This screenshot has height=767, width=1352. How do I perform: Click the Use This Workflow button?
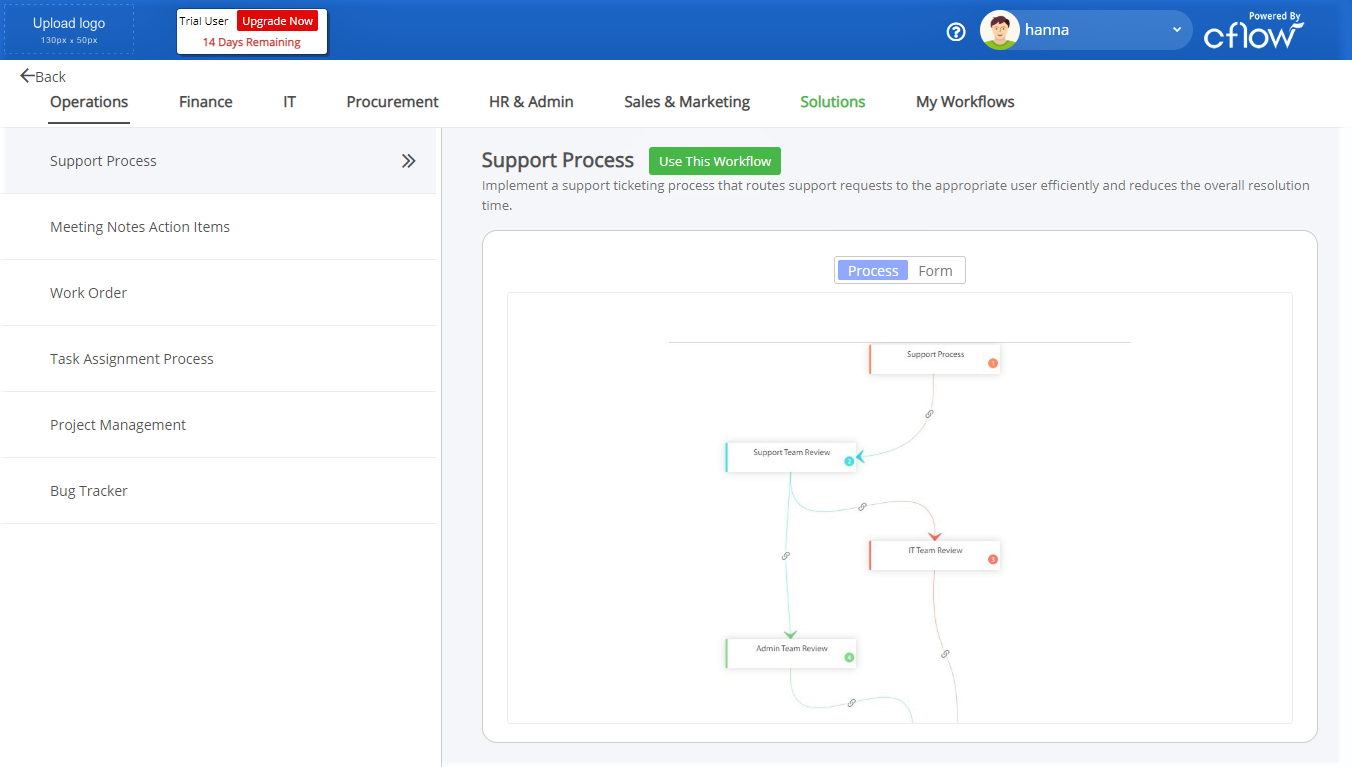tap(715, 161)
